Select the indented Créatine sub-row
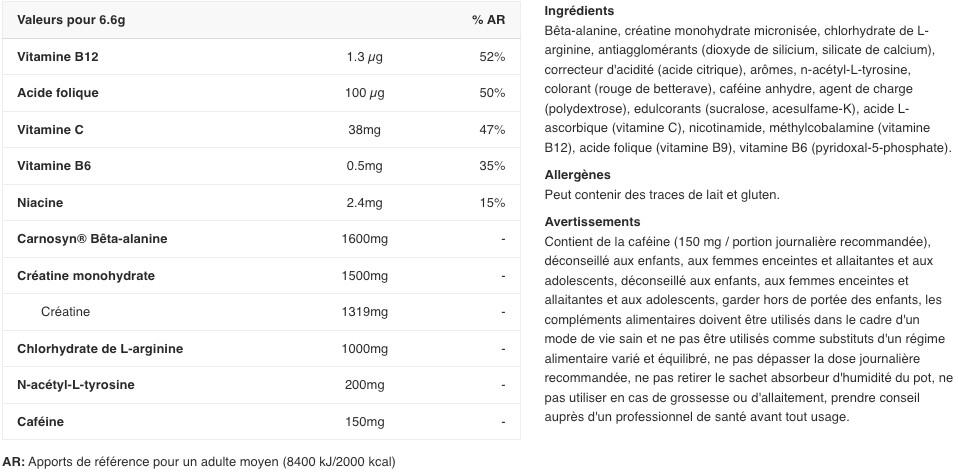 coord(65,312)
